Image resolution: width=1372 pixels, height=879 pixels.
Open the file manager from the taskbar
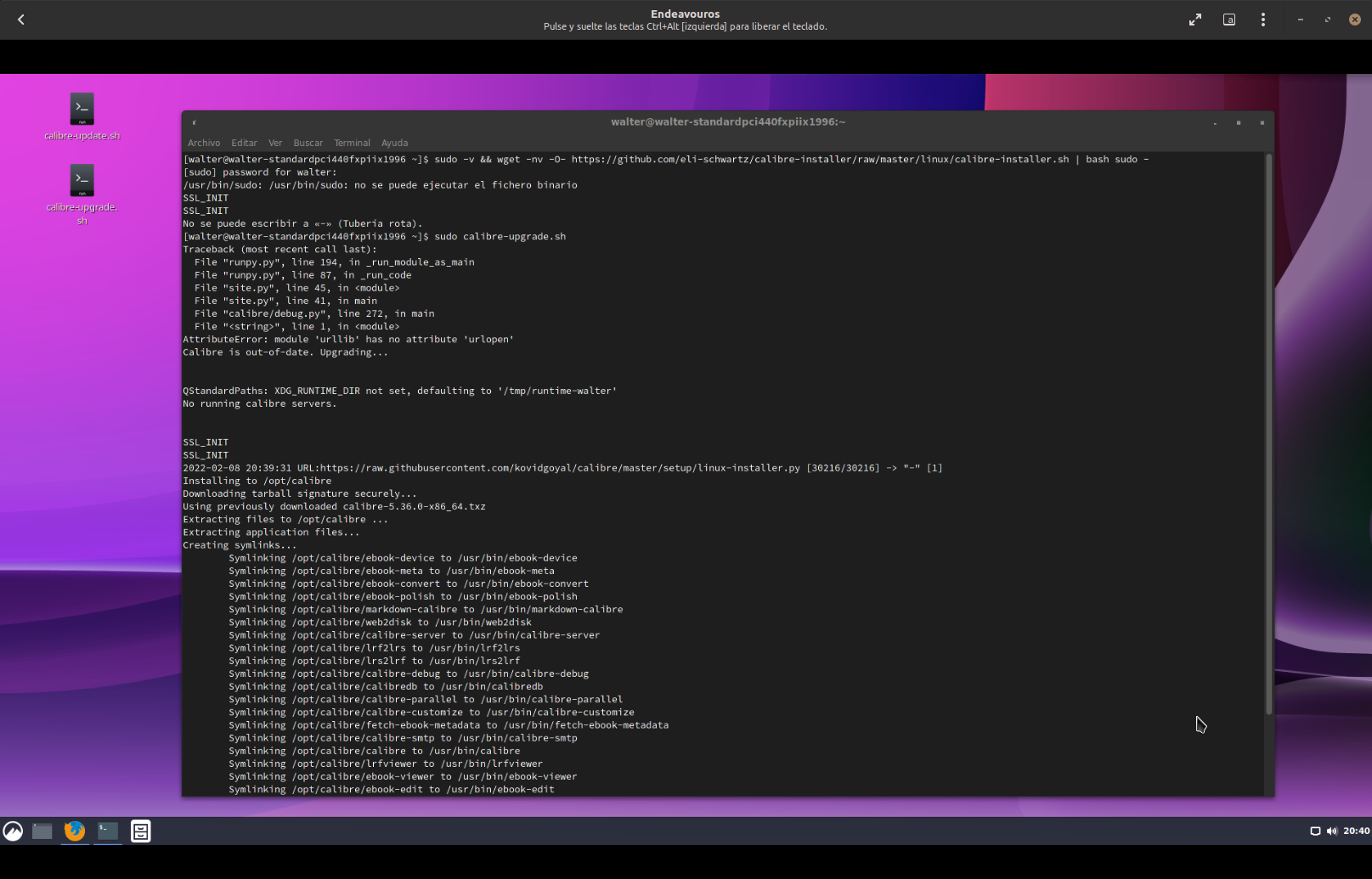pos(42,831)
